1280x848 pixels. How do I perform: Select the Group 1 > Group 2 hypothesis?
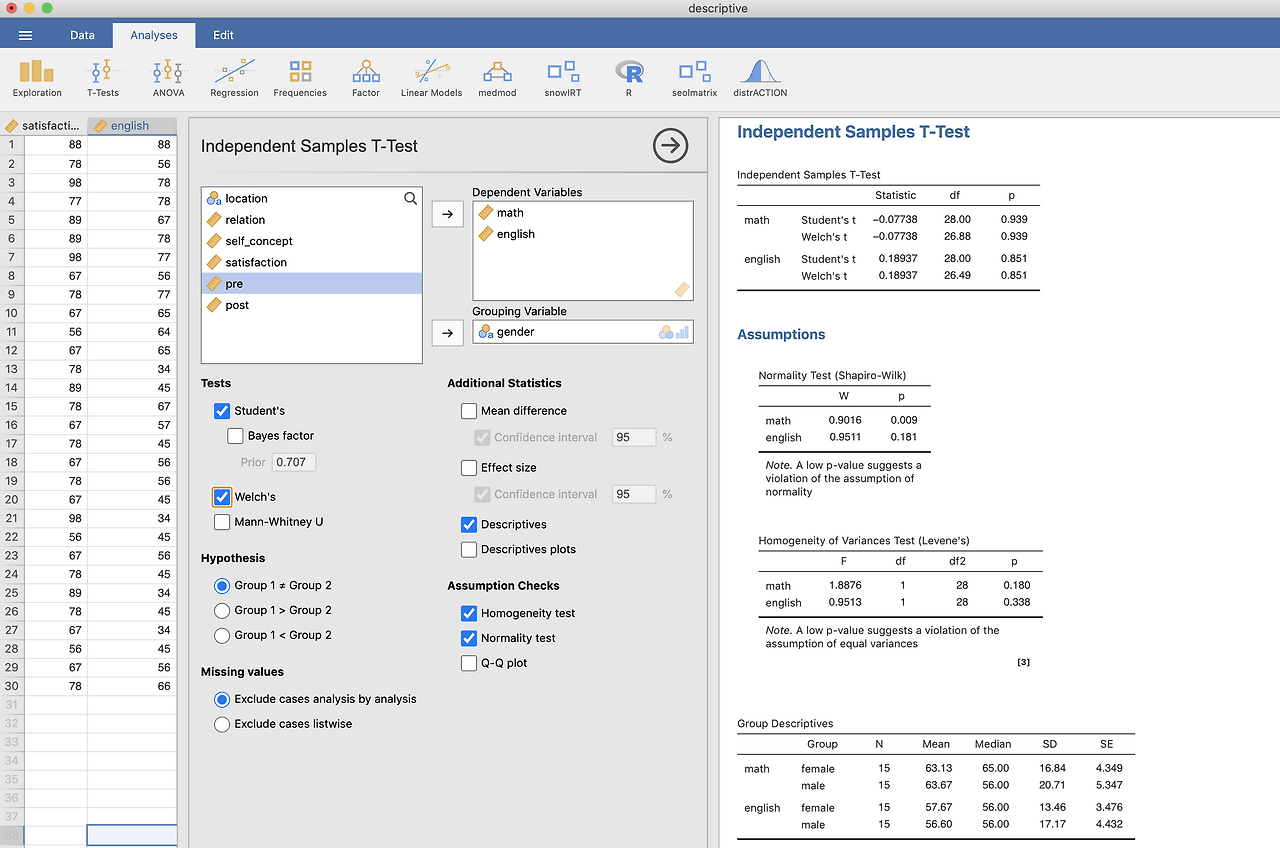tap(222, 610)
